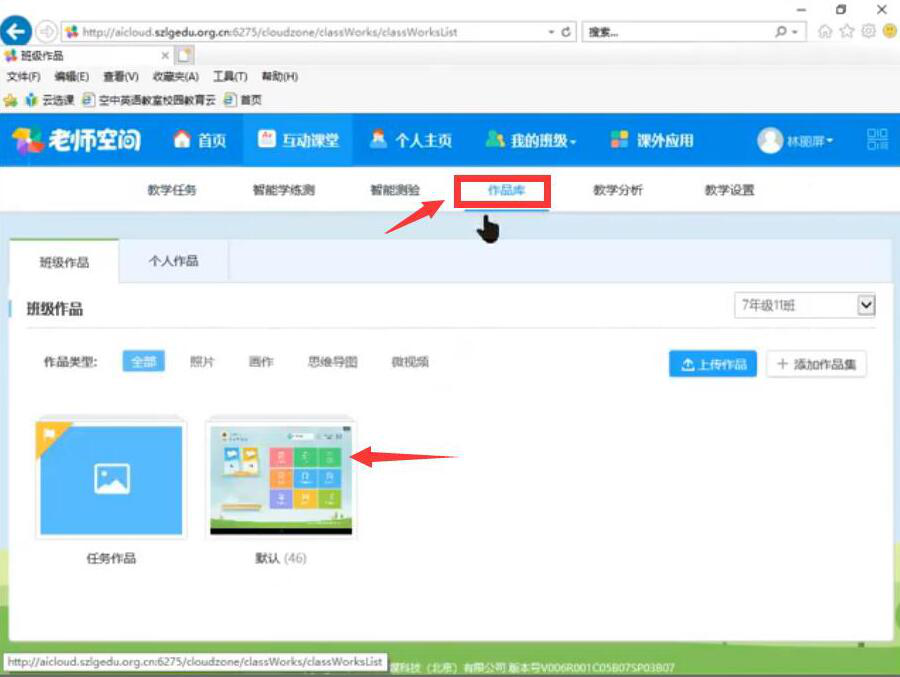Click the add-to-favorites bar star icon

click(10, 100)
